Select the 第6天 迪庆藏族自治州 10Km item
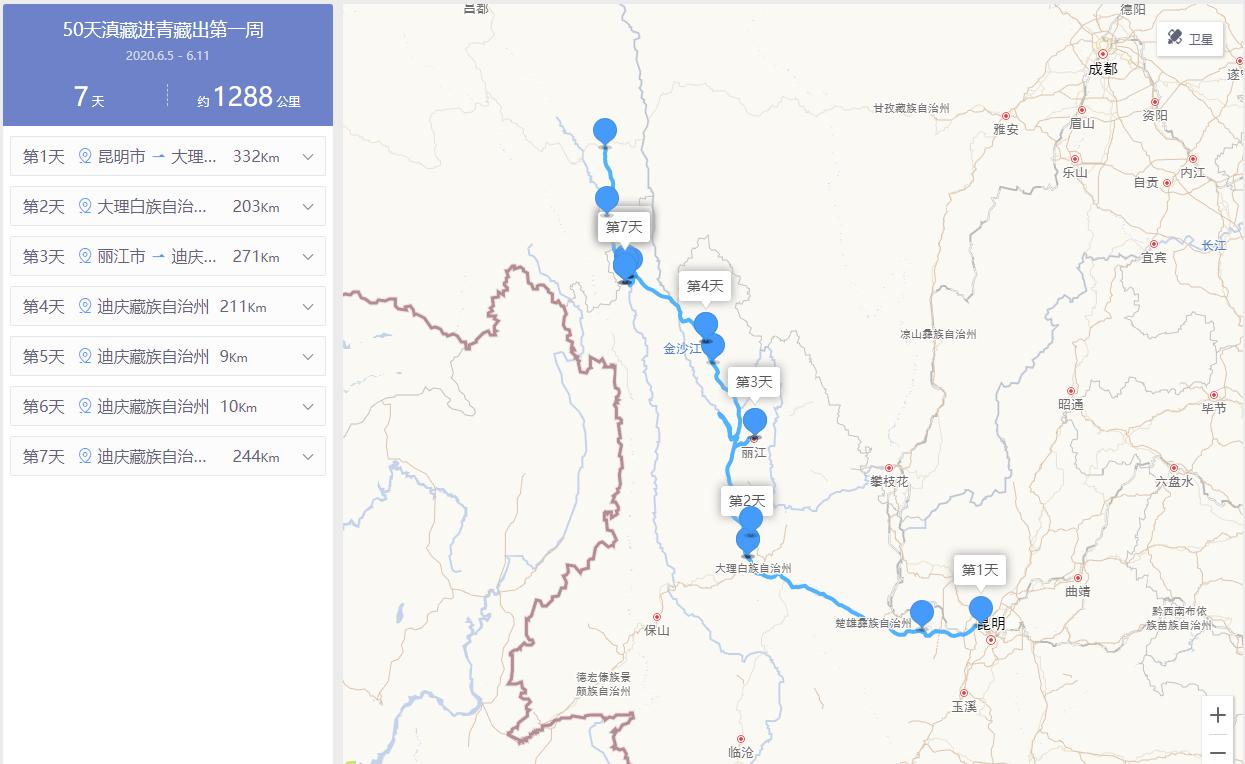This screenshot has width=1245, height=764. pyautogui.click(x=168, y=406)
